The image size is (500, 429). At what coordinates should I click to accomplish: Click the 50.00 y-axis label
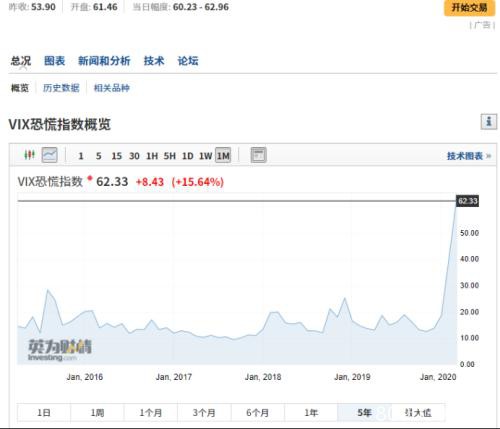[469, 233]
